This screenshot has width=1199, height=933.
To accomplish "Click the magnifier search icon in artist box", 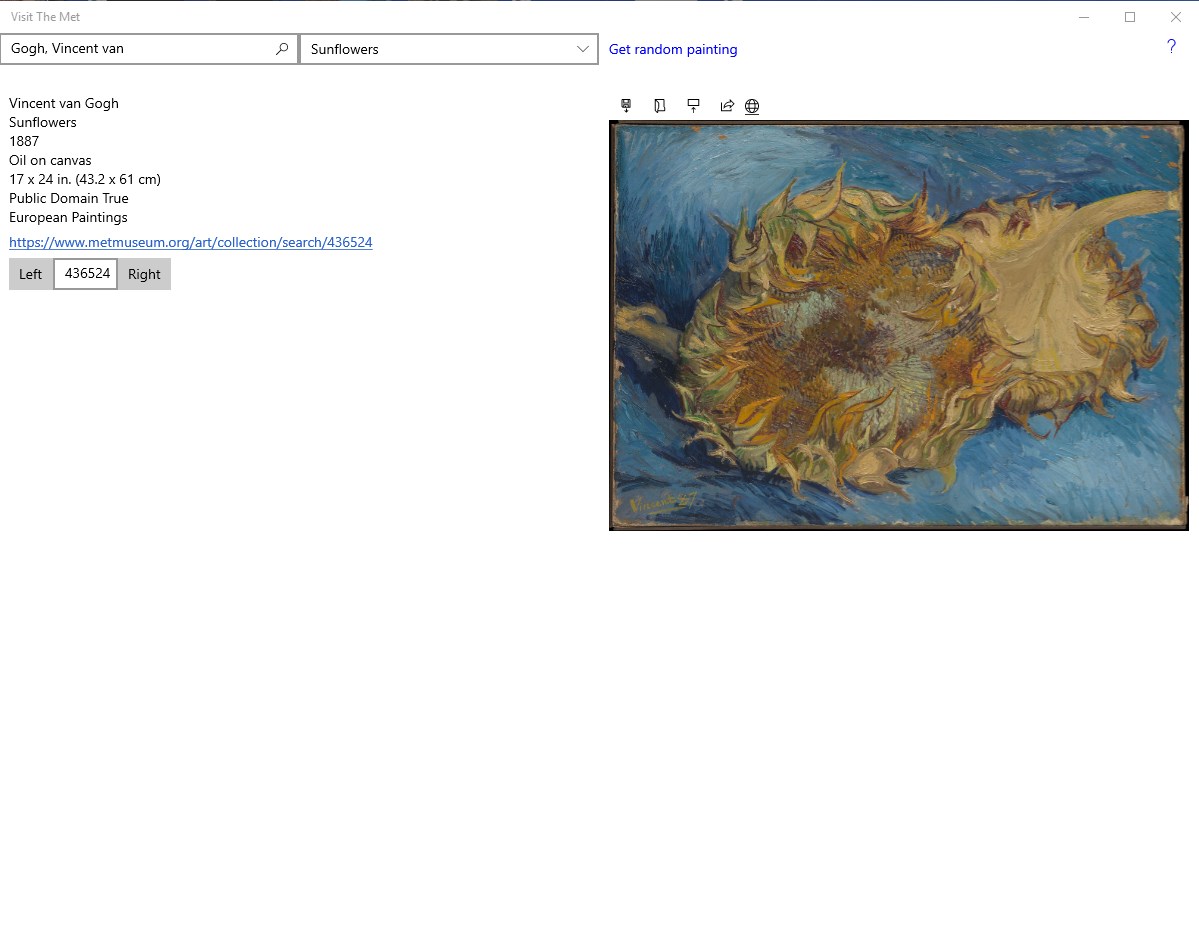I will (x=282, y=49).
